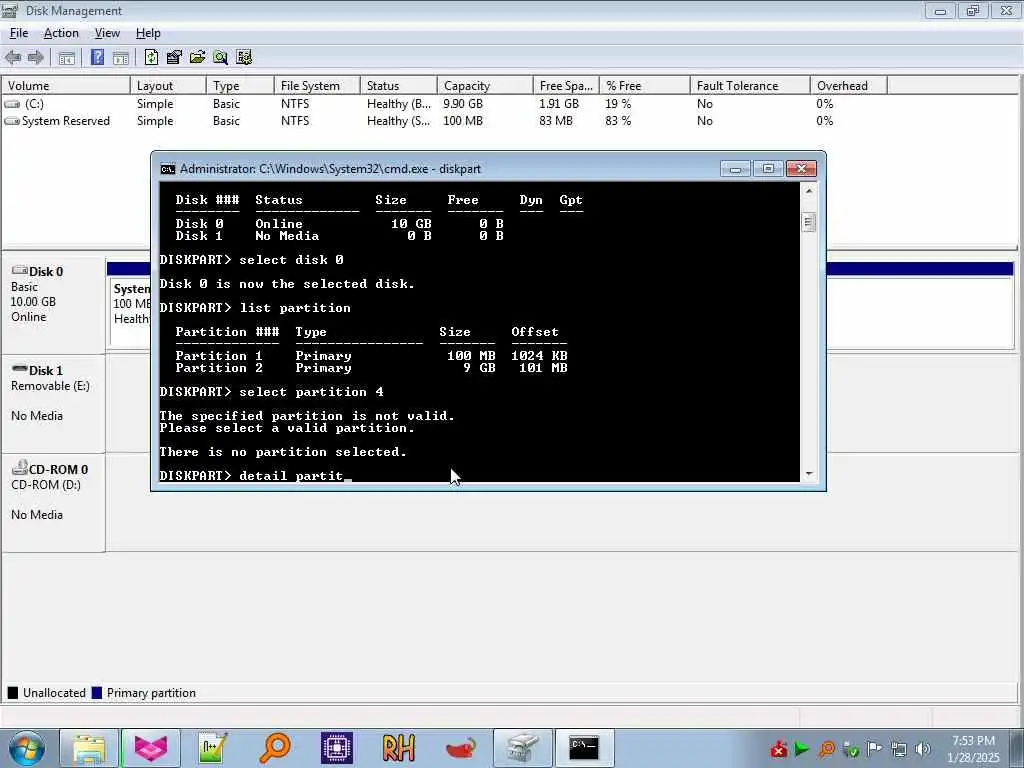Open Help via the blue question-mark toolbar icon
The image size is (1024, 768).
click(97, 57)
